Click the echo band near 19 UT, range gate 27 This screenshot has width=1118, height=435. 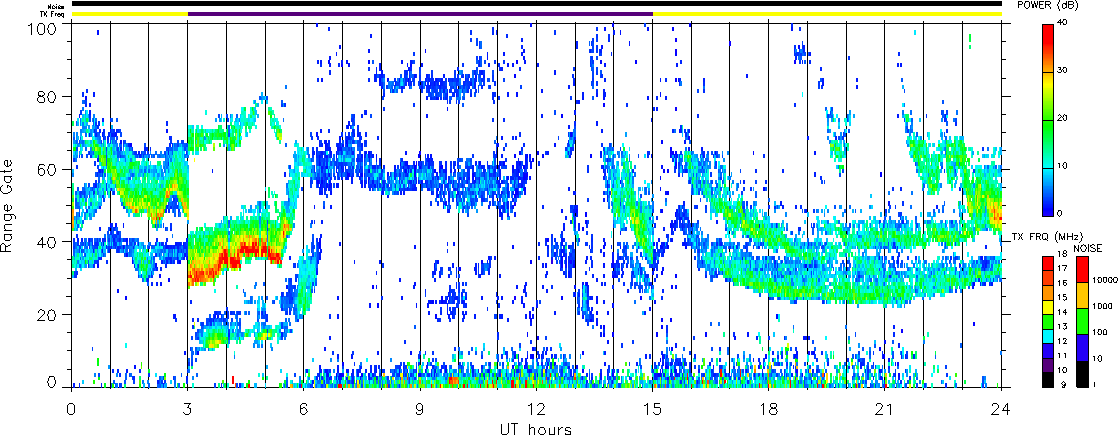[x=806, y=290]
